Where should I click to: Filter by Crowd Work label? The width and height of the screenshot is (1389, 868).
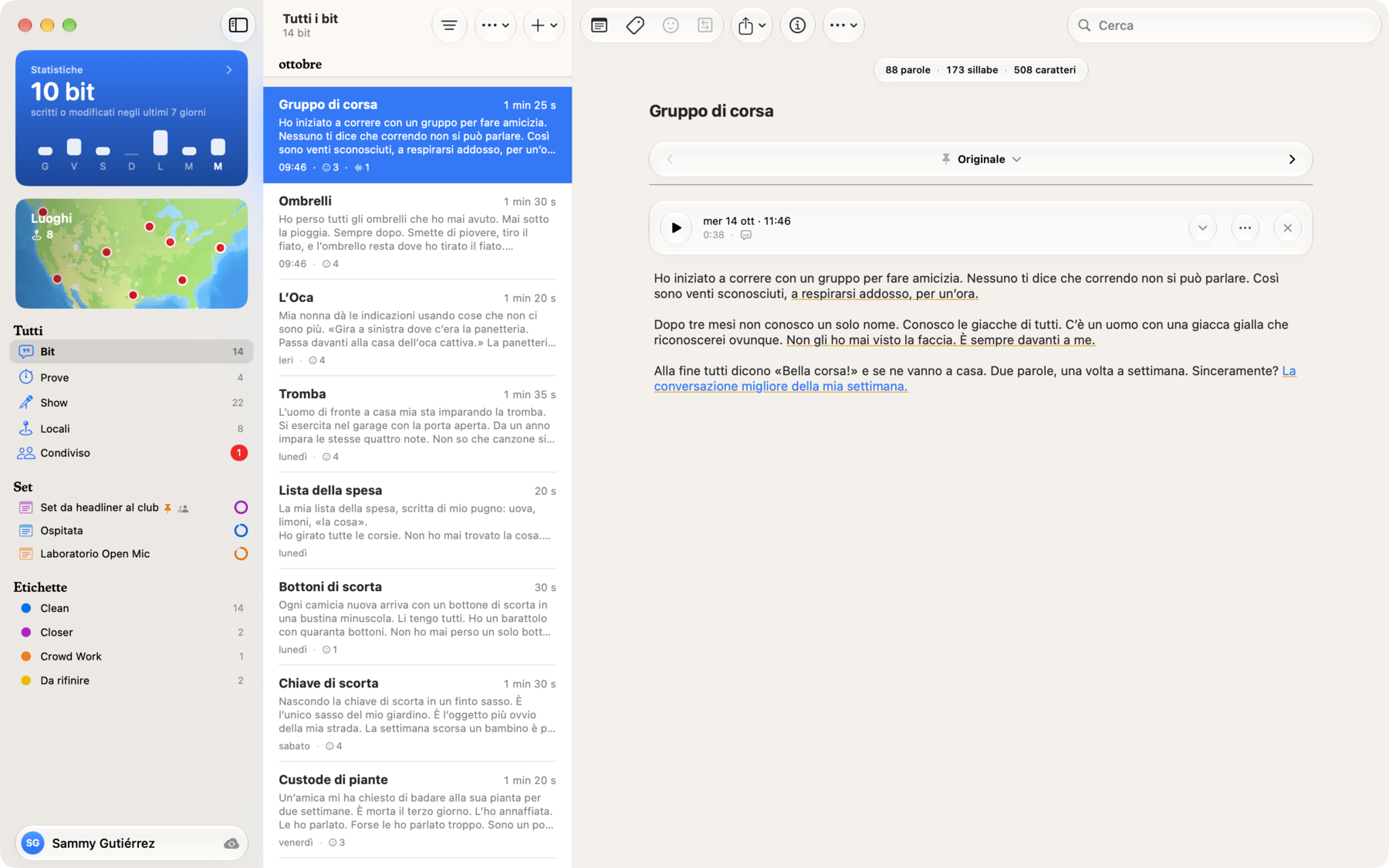click(131, 656)
